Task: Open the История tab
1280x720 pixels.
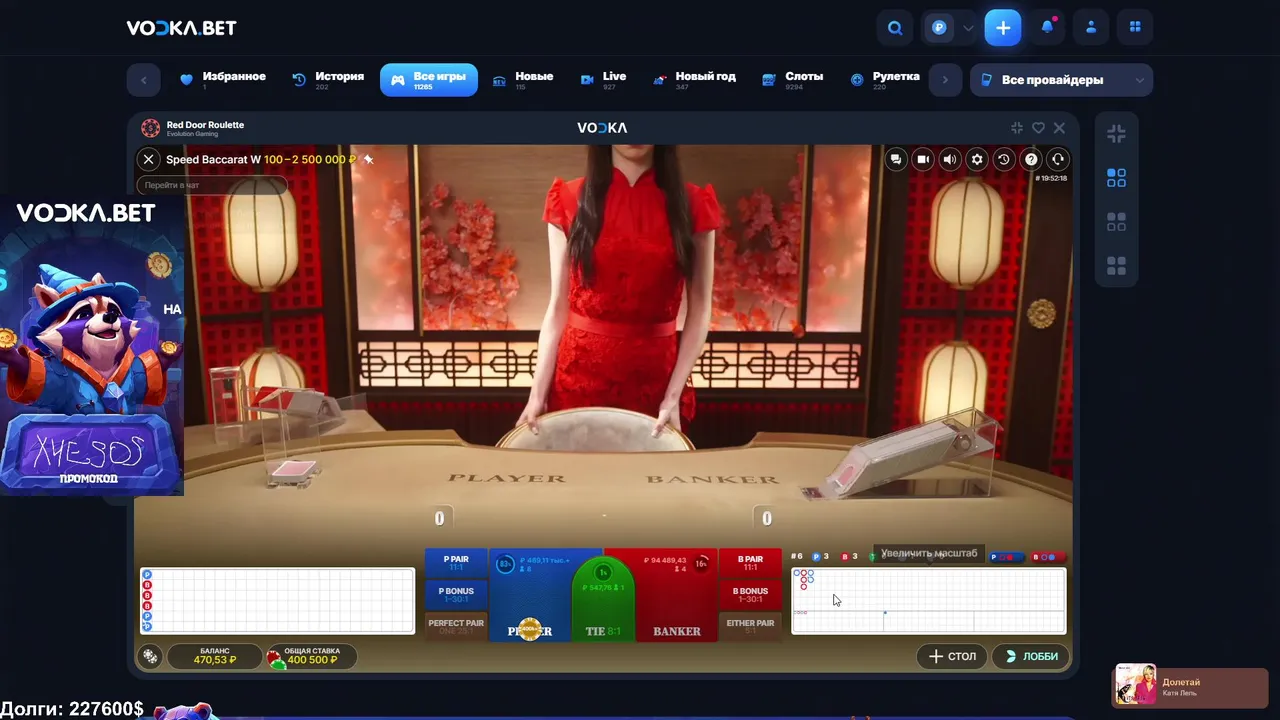Action: coord(328,80)
